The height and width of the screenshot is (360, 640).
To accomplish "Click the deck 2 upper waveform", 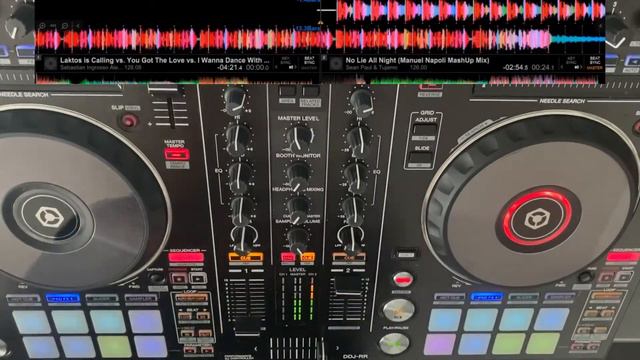I will point(471,11).
